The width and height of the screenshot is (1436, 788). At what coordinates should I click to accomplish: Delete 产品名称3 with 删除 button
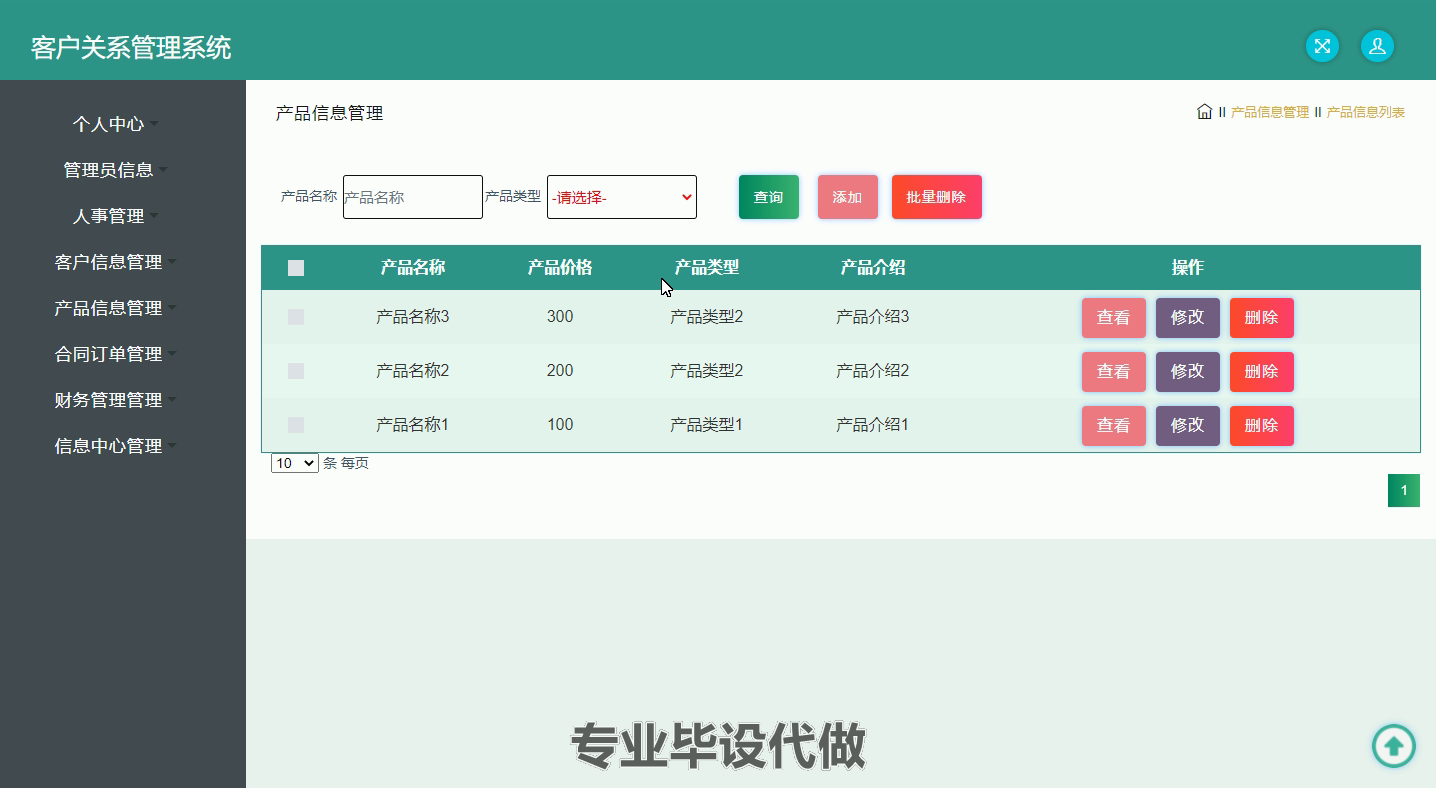[x=1262, y=318]
